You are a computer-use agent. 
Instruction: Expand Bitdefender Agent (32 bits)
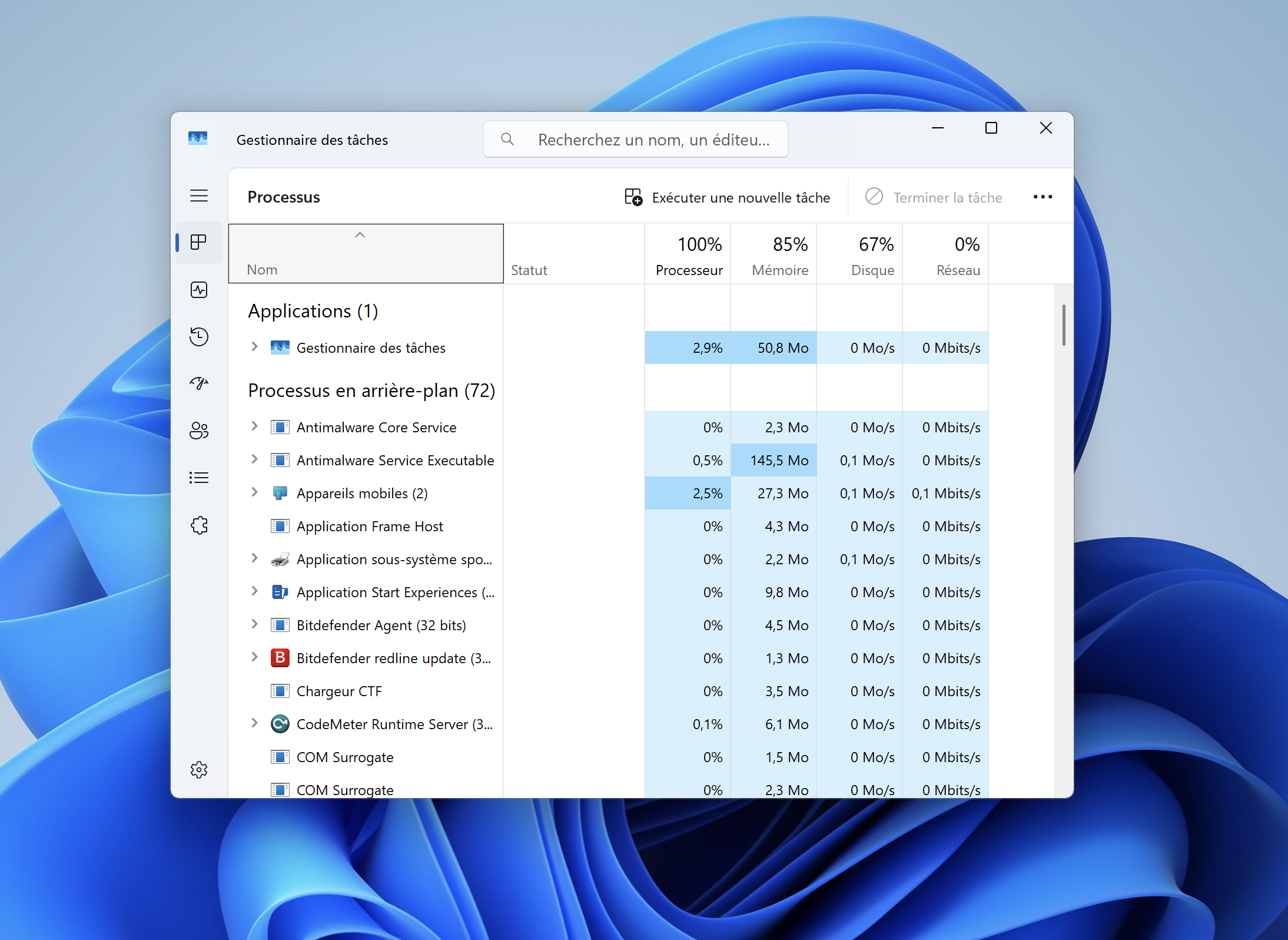(254, 624)
